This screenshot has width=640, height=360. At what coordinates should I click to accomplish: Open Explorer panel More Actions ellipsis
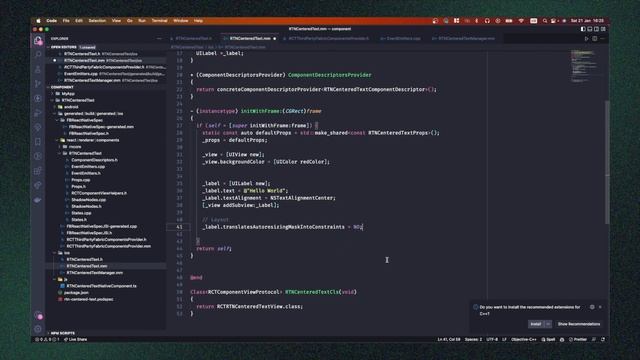pos(159,38)
